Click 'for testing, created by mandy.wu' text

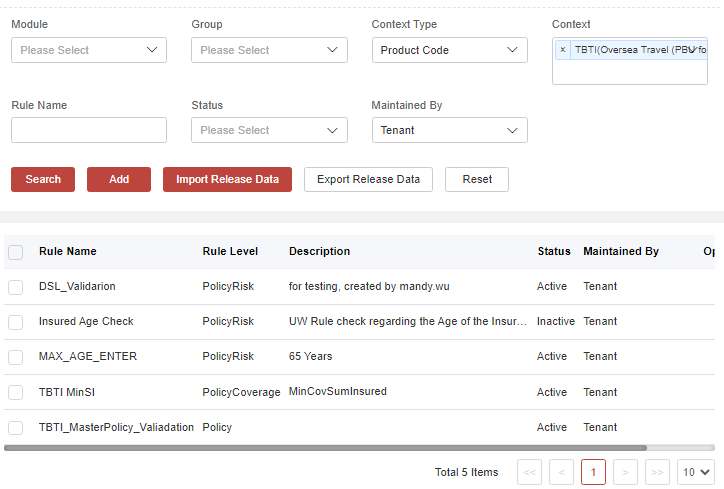(369, 286)
